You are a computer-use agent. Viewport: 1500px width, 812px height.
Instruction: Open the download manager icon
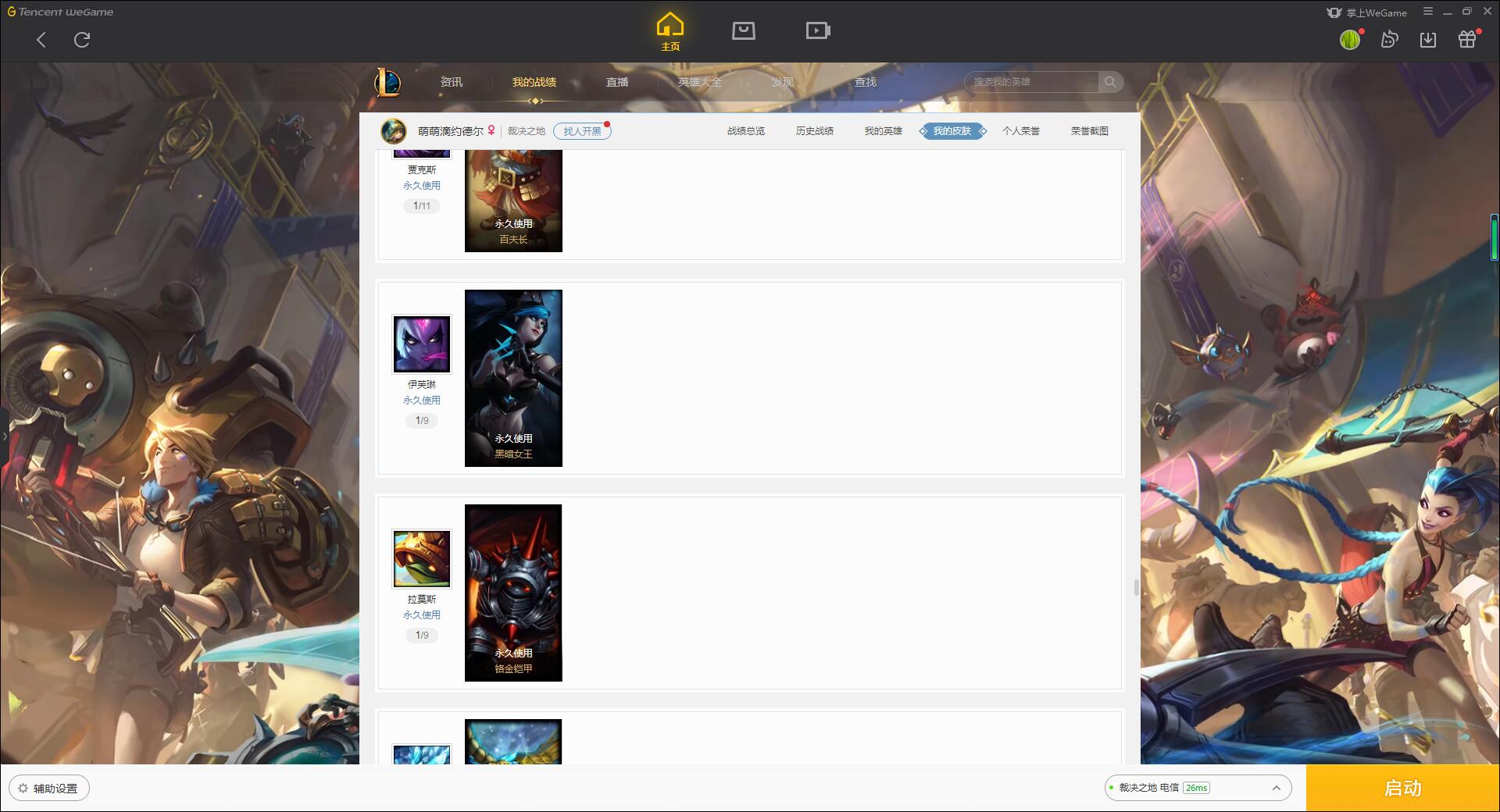point(1428,40)
